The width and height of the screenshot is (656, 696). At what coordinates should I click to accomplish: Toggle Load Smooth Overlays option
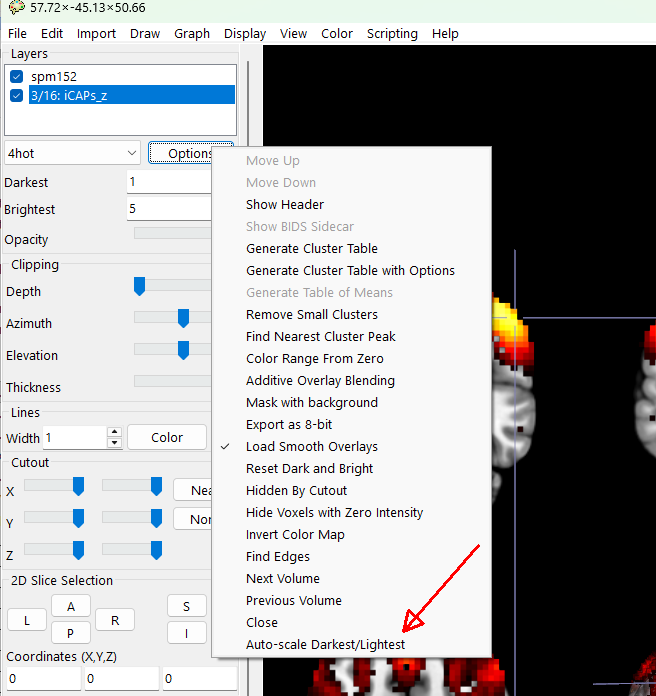tap(311, 447)
